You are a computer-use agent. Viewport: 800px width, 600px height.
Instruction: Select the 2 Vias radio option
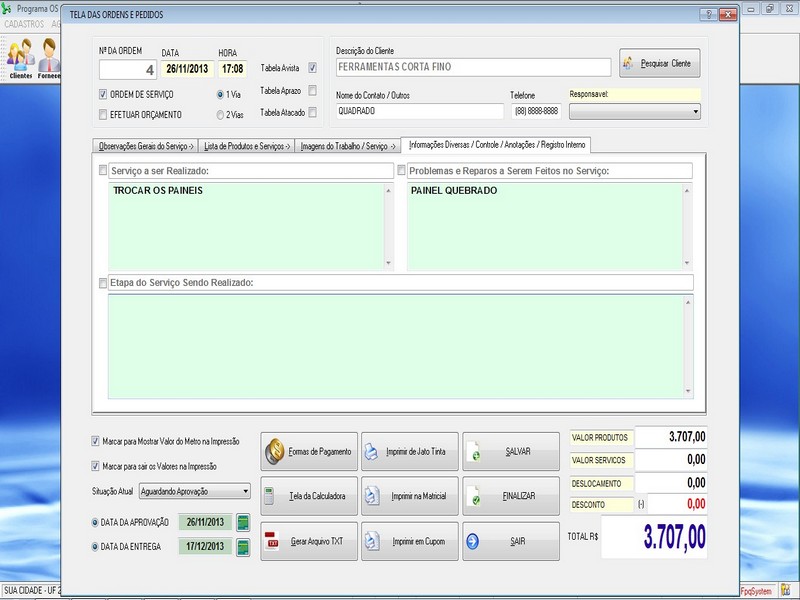[x=221, y=115]
